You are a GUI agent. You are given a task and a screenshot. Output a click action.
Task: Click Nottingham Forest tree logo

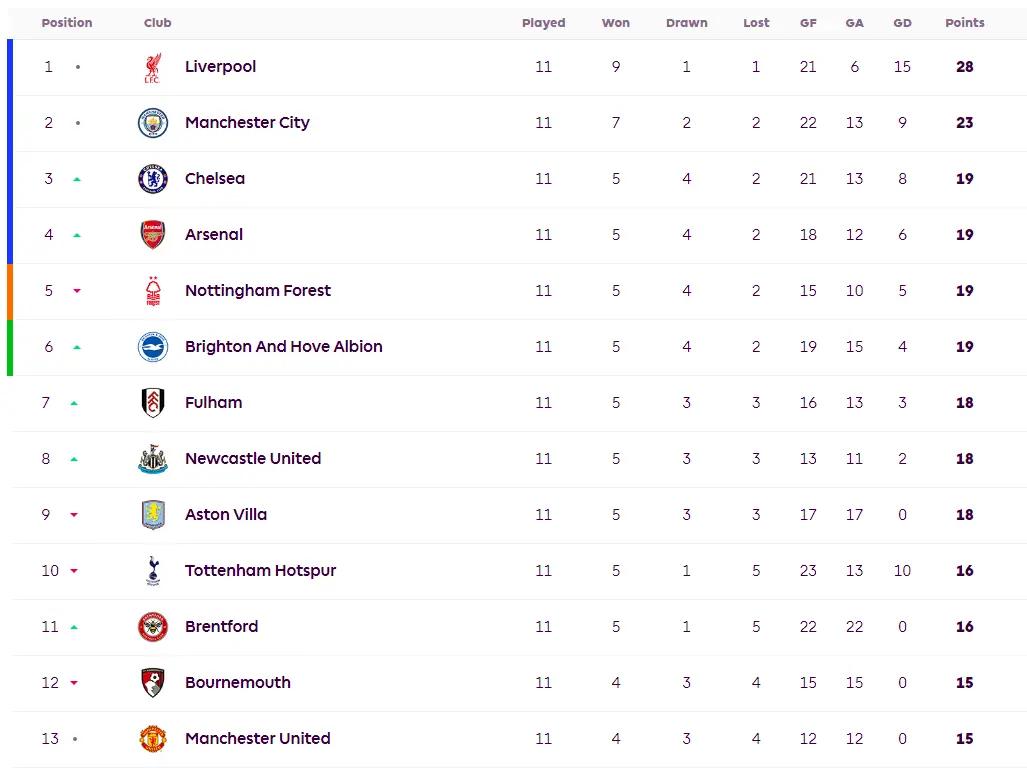tap(153, 291)
